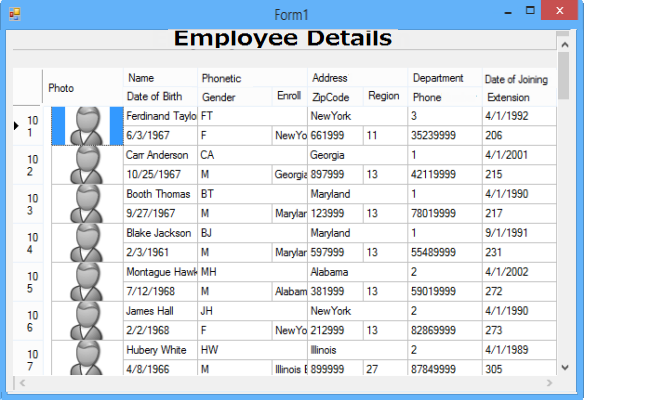Click the vertical scrollbar down arrow
Screen dimensions: 670x400
point(564,368)
